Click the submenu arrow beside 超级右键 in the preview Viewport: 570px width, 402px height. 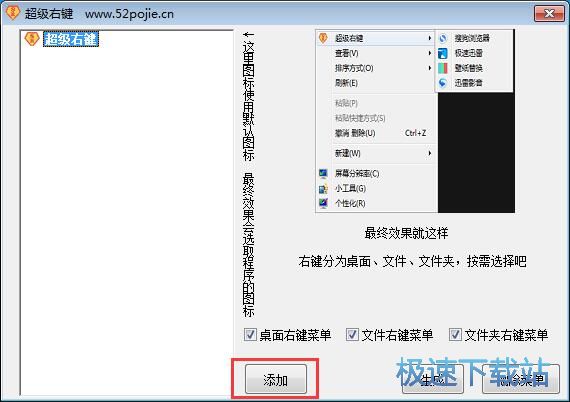pos(430,38)
